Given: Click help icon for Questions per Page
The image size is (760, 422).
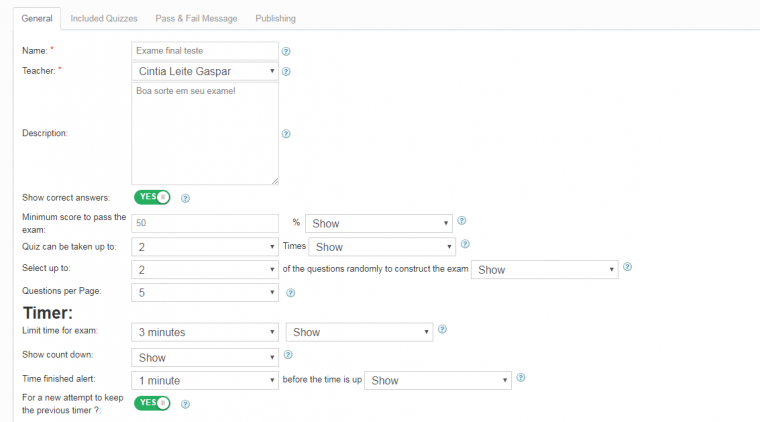Looking at the screenshot, I should pos(290,293).
